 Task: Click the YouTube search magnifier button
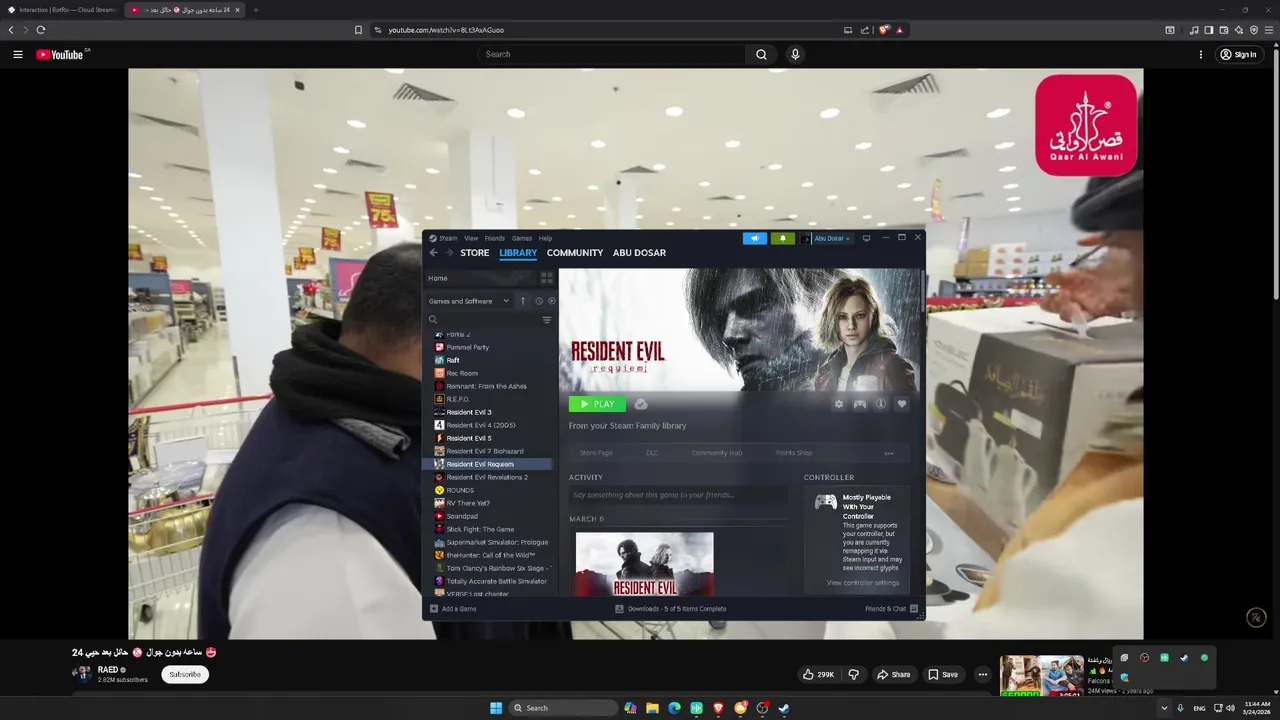click(761, 55)
